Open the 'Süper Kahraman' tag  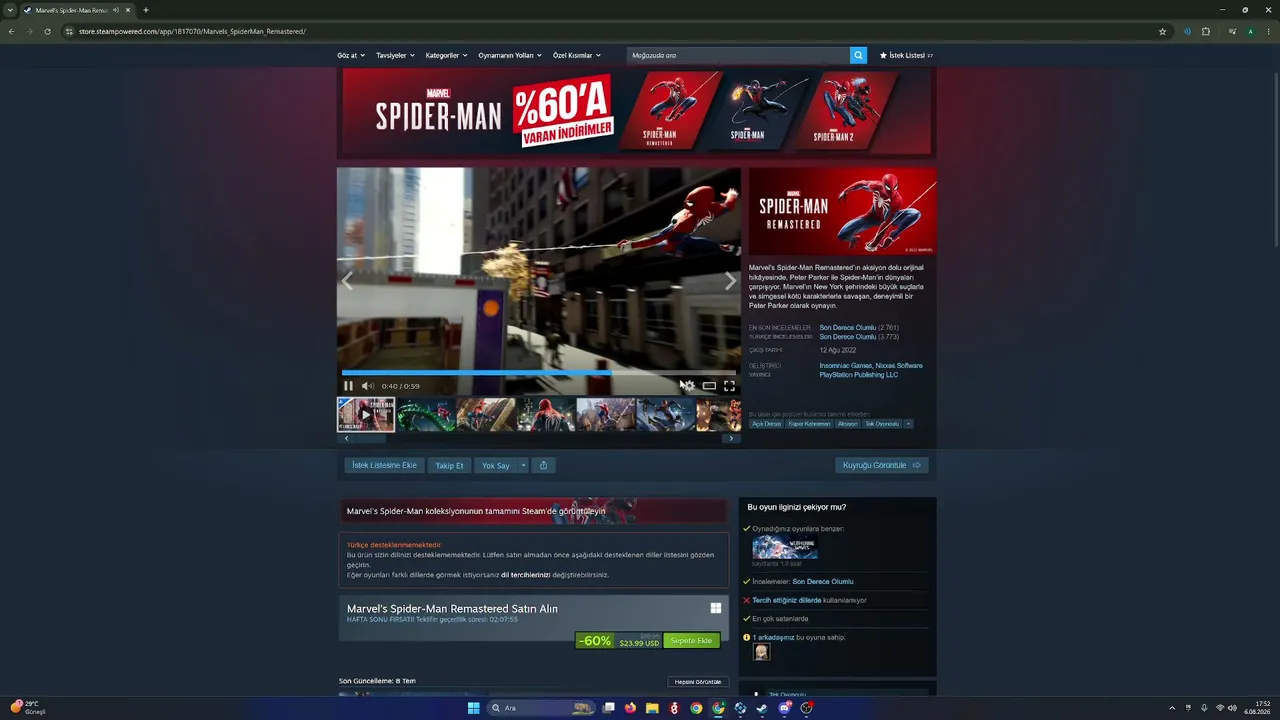(809, 424)
